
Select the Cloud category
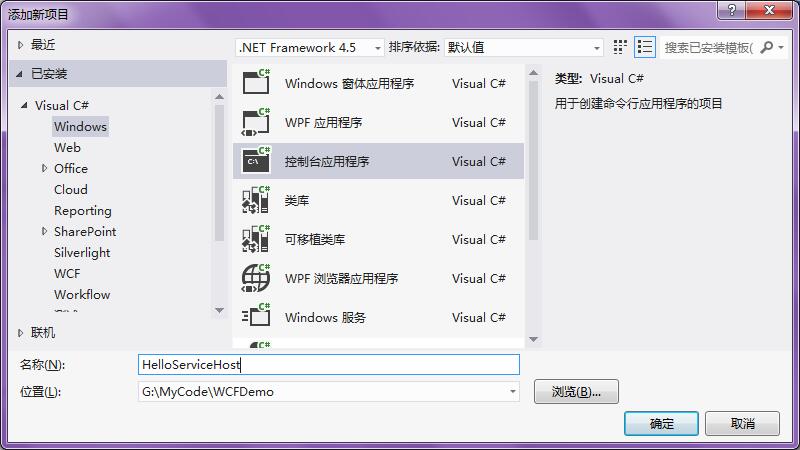71,189
